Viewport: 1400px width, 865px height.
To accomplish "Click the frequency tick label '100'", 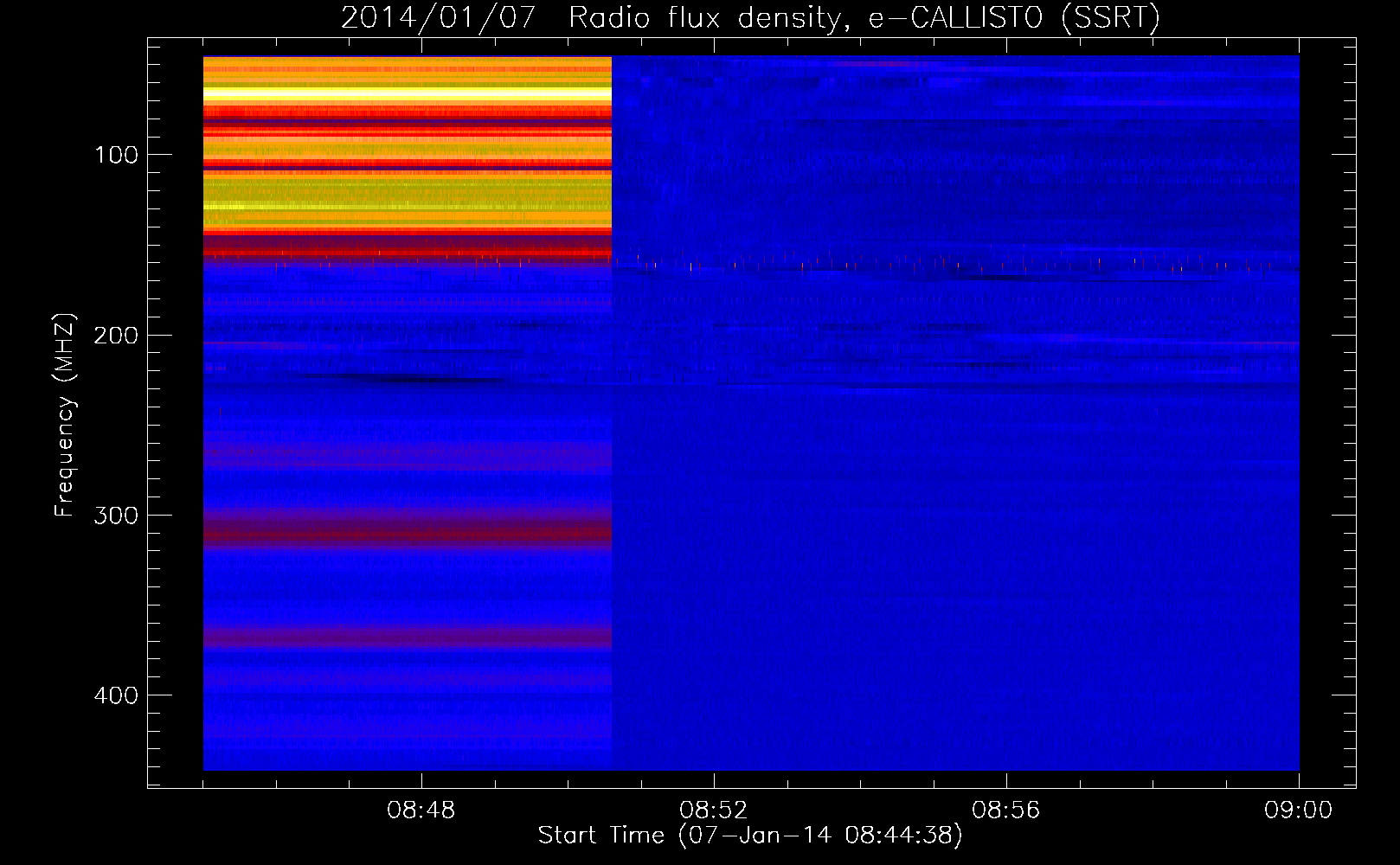I will (x=116, y=155).
